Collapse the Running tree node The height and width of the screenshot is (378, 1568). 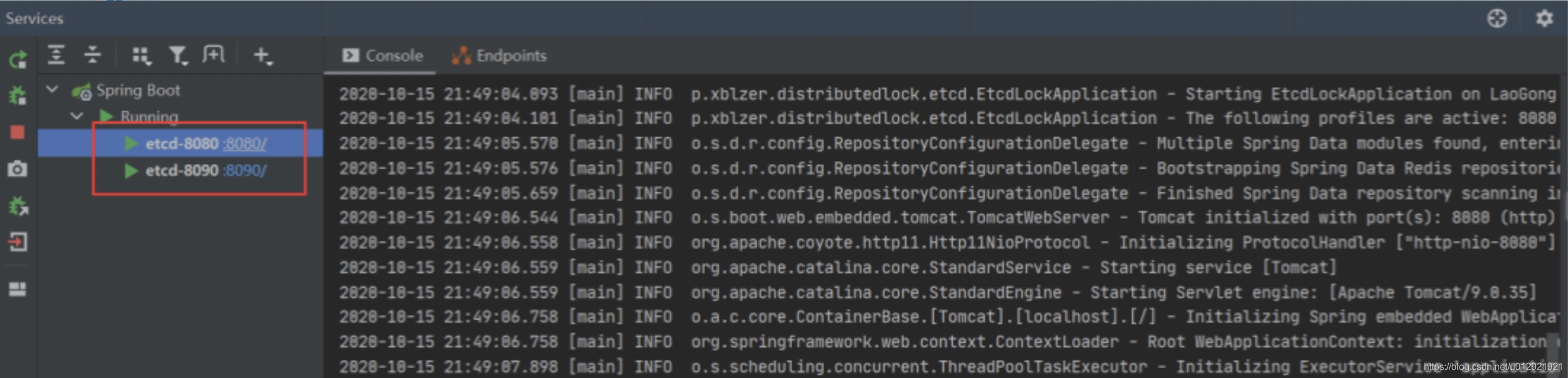point(77,116)
